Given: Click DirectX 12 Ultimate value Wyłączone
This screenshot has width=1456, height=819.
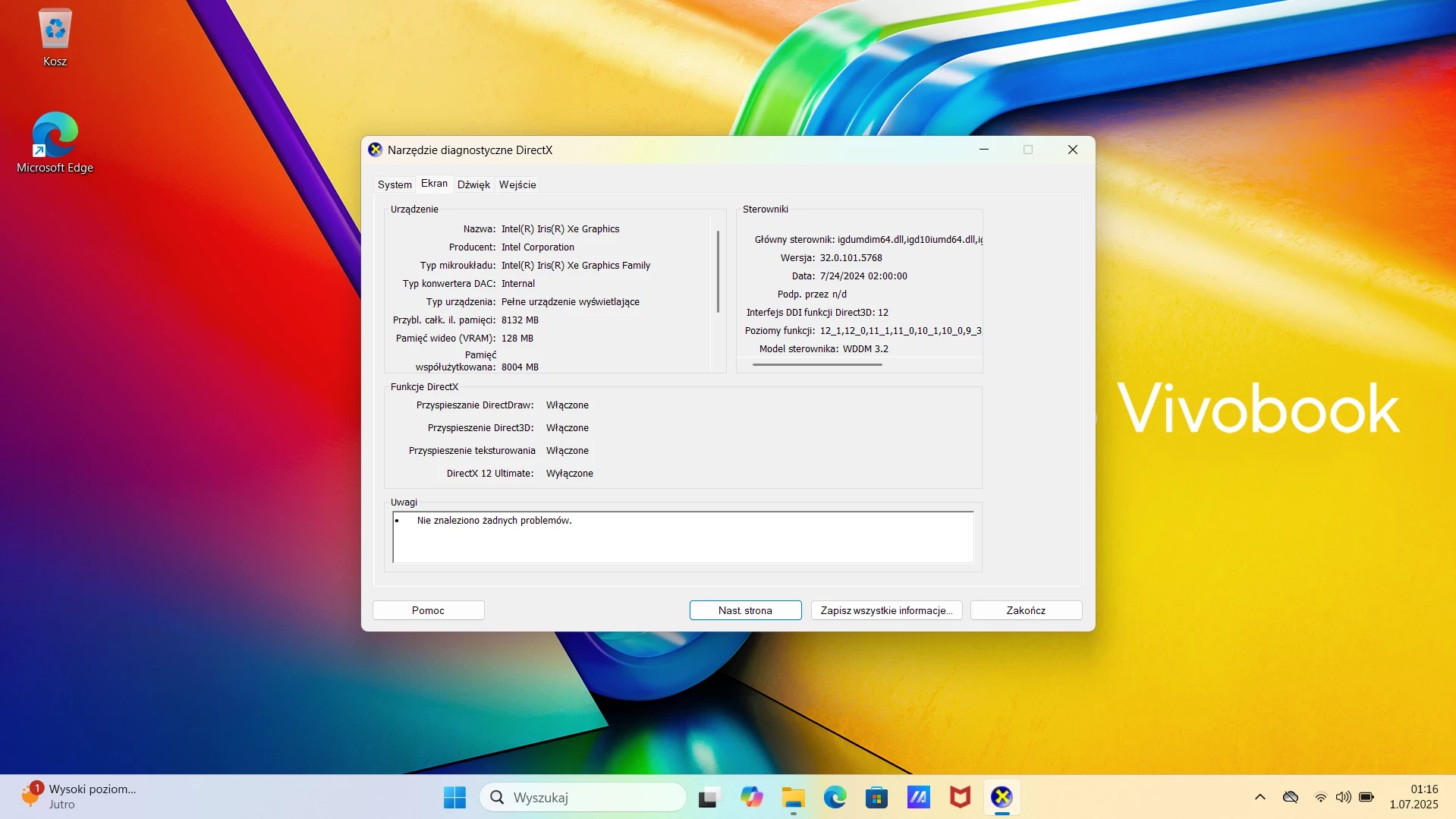Looking at the screenshot, I should click(569, 473).
